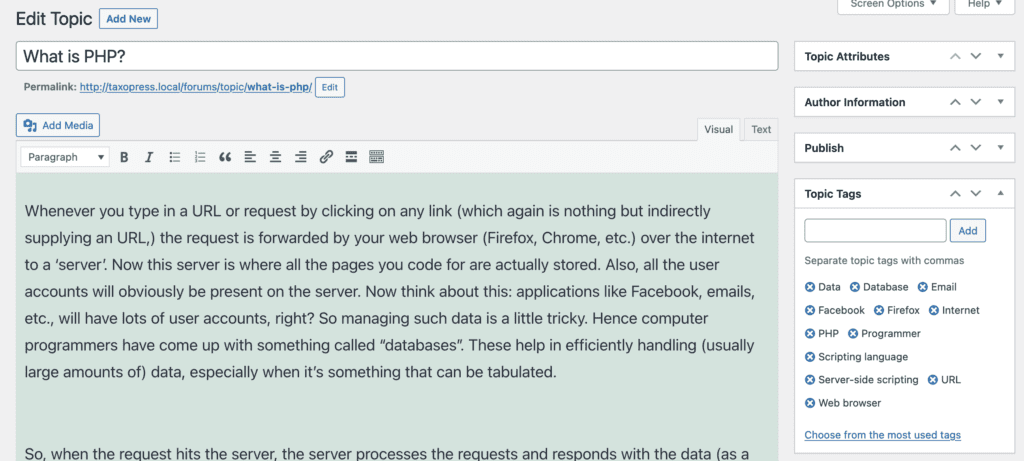Collapse the Topic Tags panel

coord(1000,194)
